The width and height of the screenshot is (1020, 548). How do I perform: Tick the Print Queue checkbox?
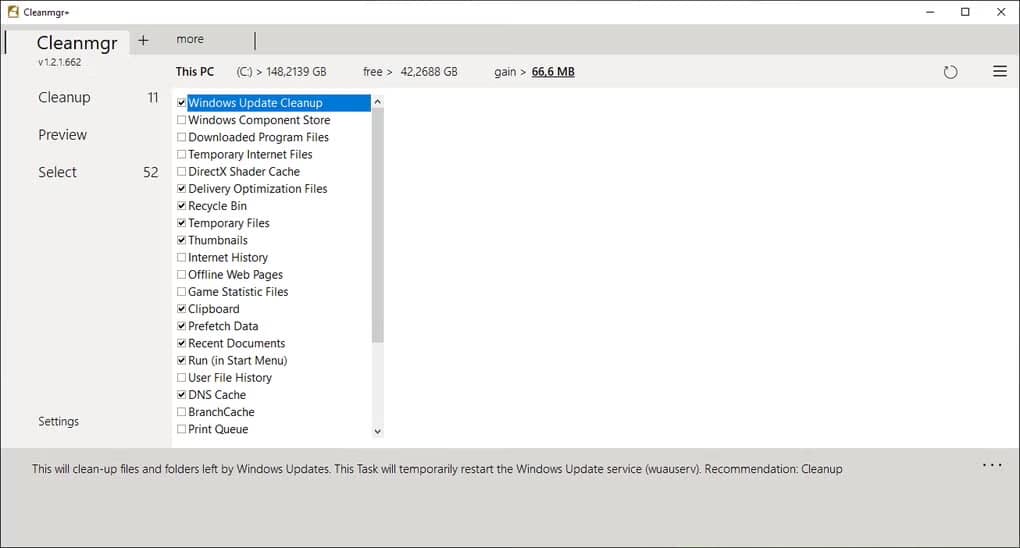181,429
